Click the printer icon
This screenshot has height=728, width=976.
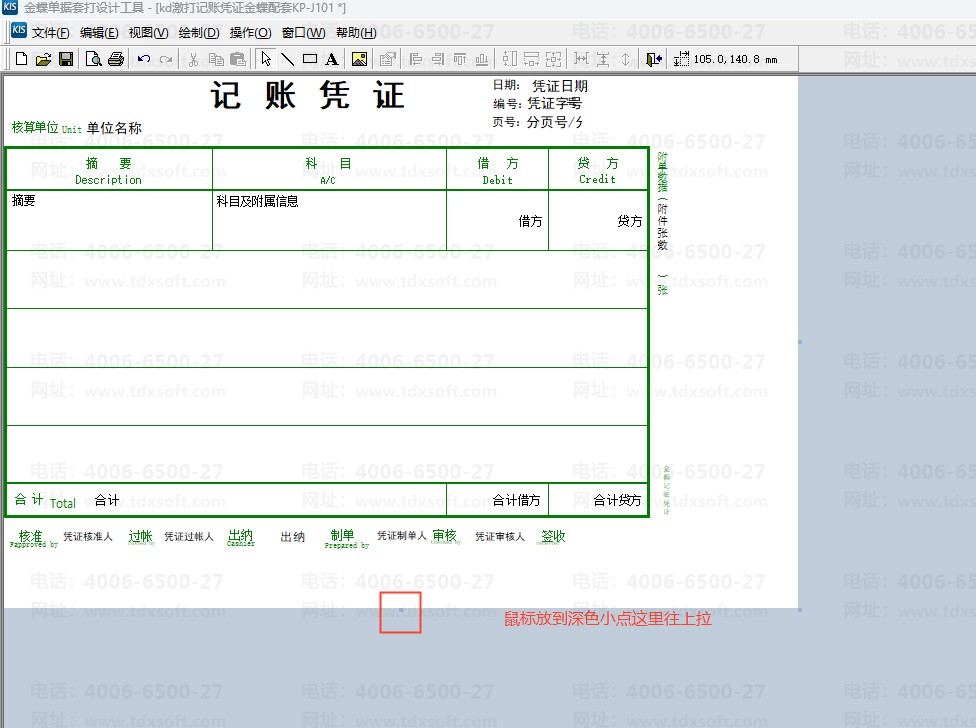tap(115, 59)
